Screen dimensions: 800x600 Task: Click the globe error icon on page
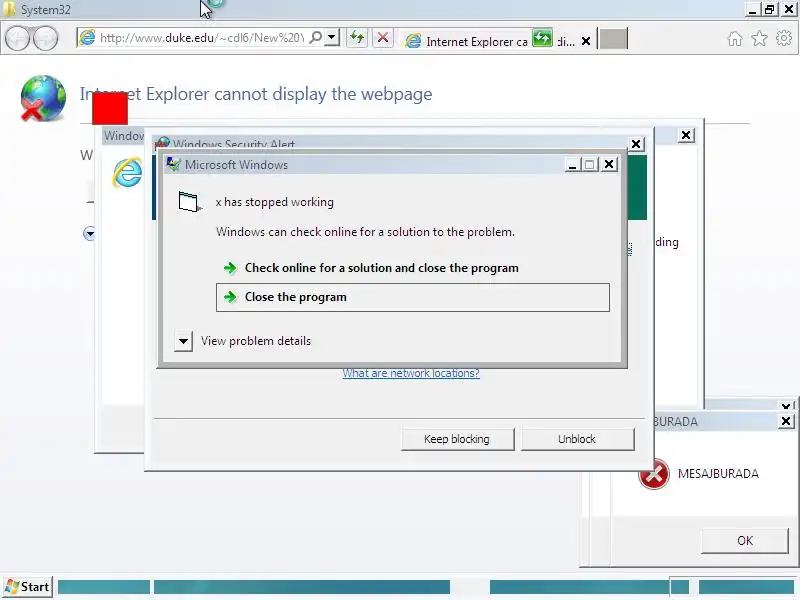43,98
